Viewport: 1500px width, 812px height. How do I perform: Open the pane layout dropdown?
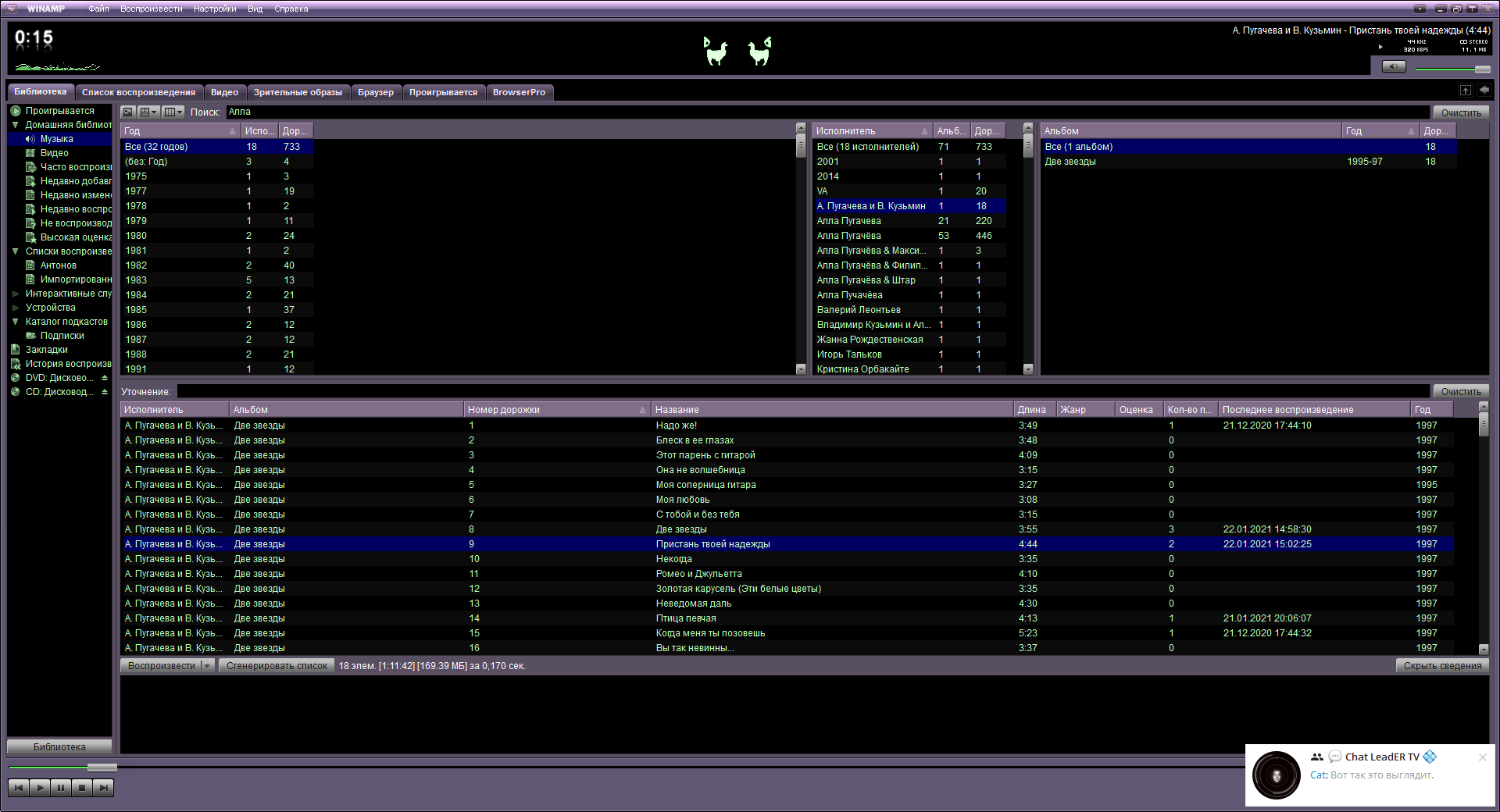click(x=148, y=112)
